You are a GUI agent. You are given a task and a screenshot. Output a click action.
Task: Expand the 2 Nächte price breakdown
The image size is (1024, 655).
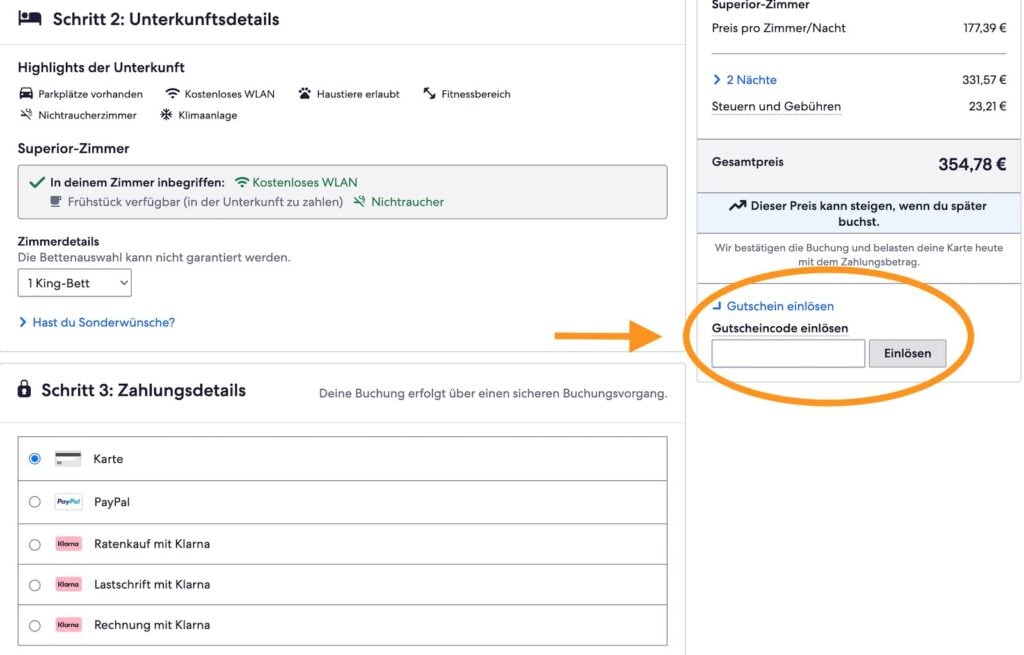click(x=747, y=79)
